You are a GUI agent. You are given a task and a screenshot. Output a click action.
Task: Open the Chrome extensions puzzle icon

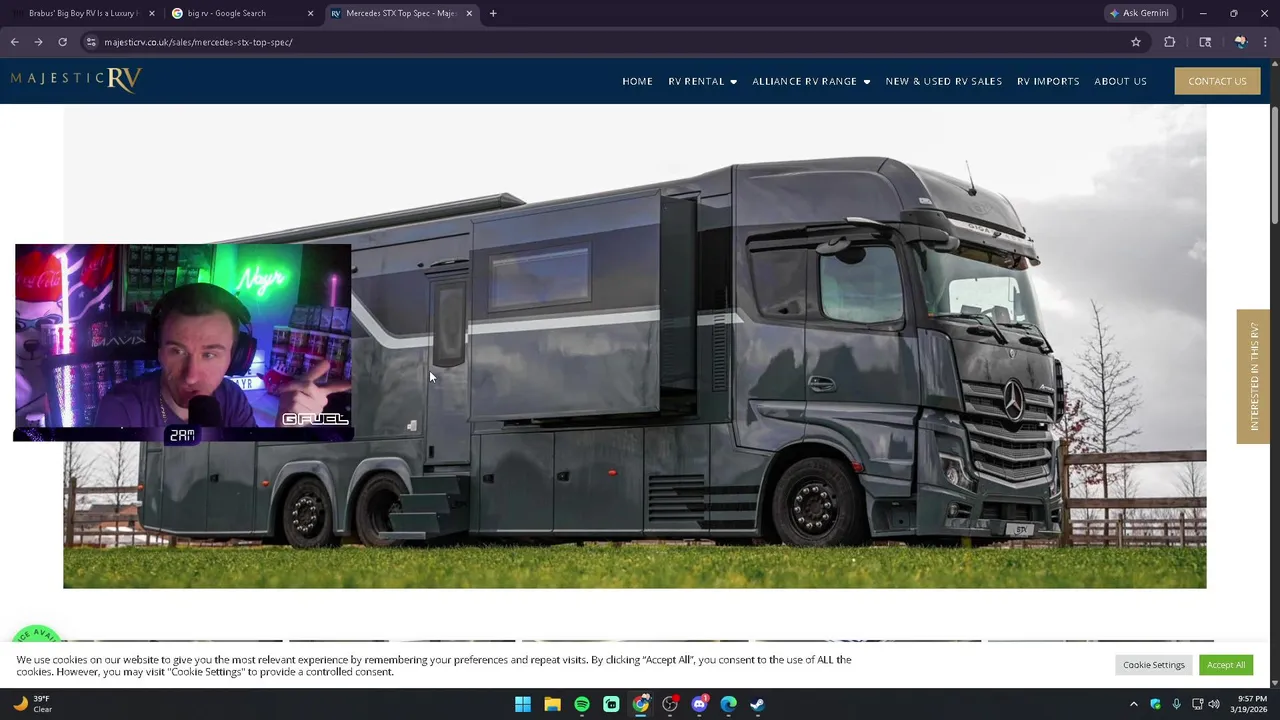[1170, 42]
